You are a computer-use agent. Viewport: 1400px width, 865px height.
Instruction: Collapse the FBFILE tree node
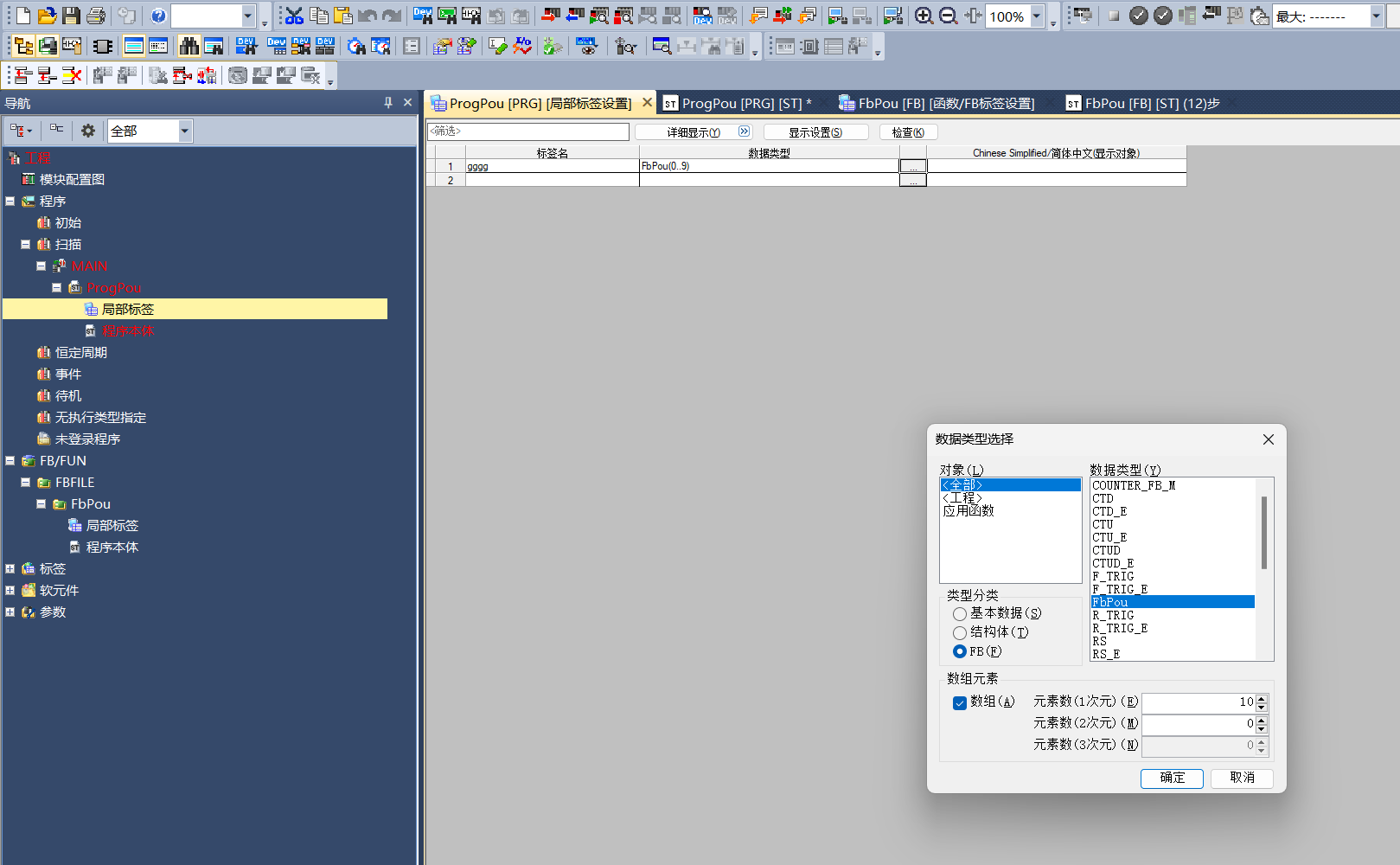click(x=26, y=482)
